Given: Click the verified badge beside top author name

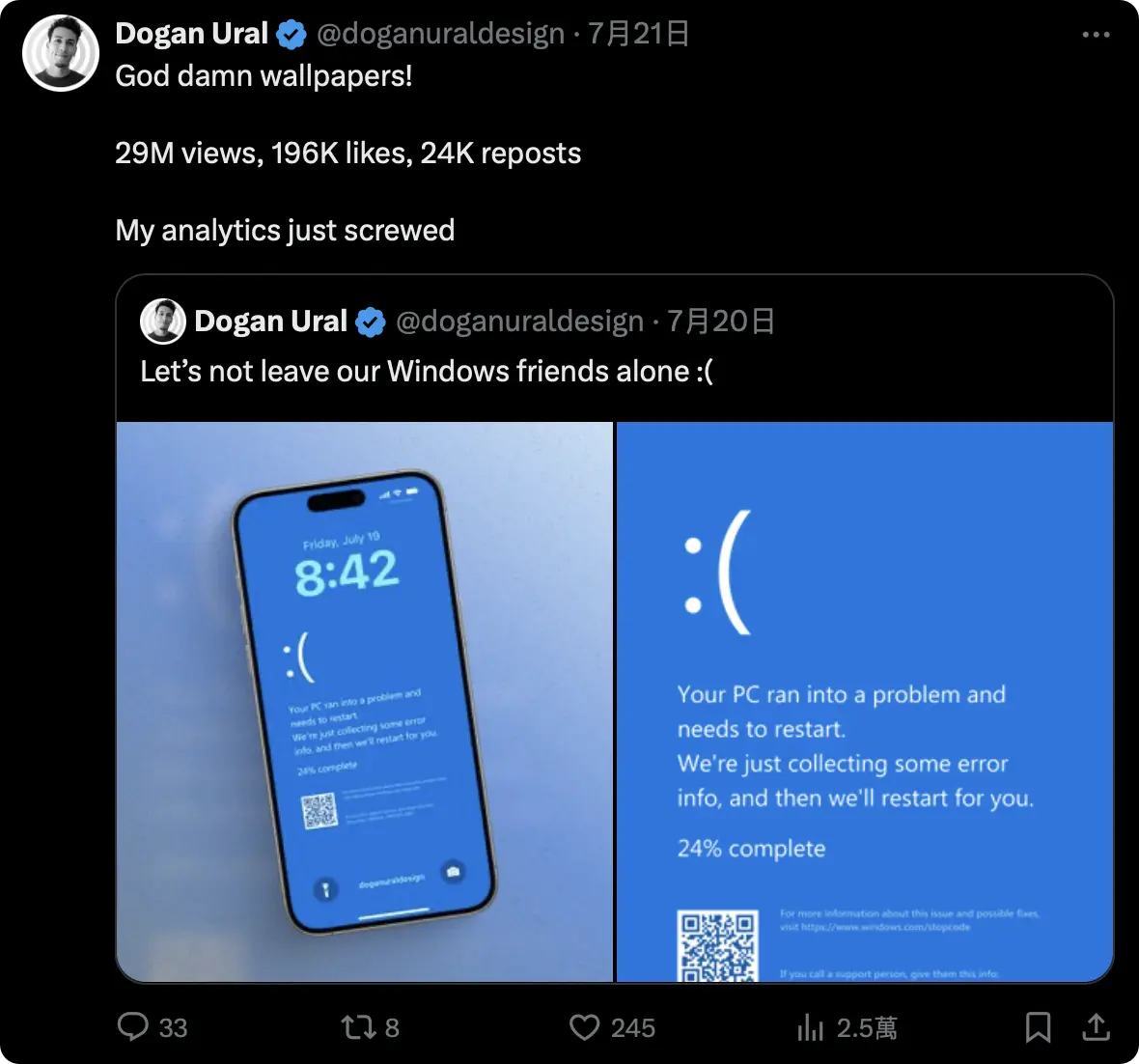Looking at the screenshot, I should coord(292,34).
